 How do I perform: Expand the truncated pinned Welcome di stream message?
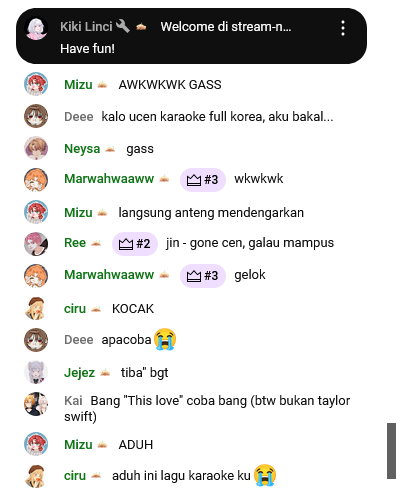(x=226, y=27)
